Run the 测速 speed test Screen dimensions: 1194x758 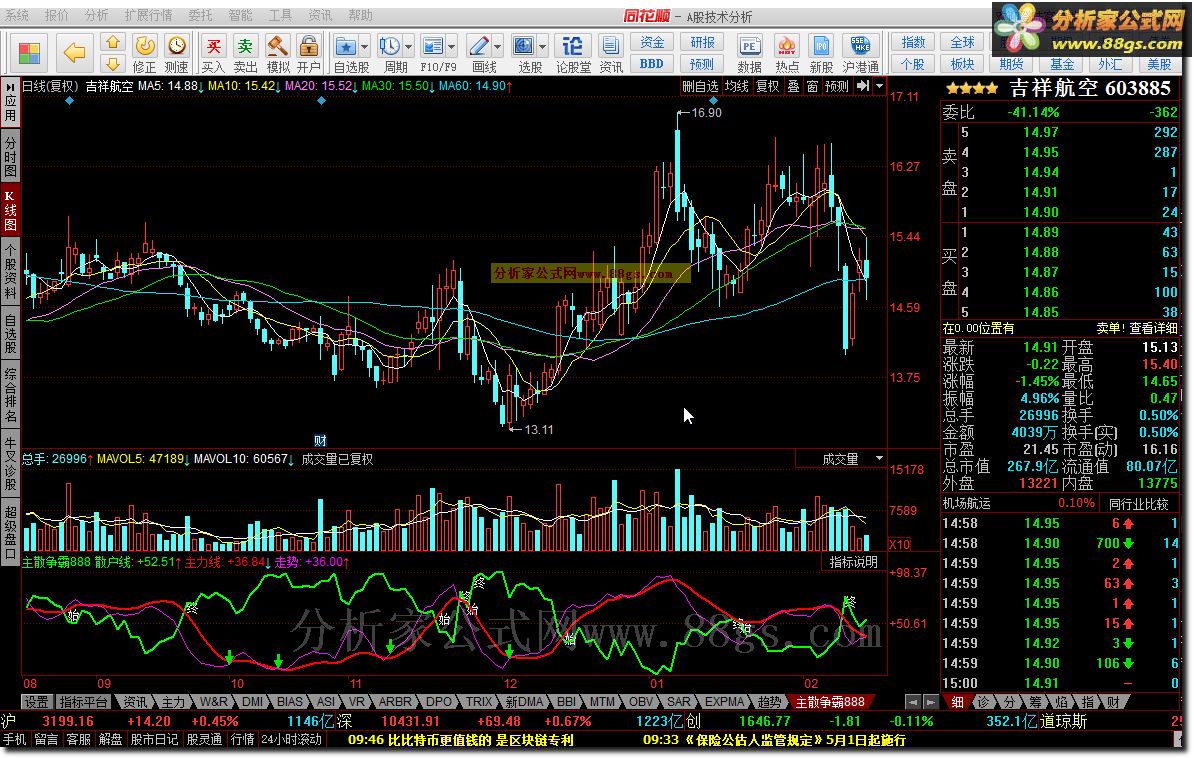(177, 54)
